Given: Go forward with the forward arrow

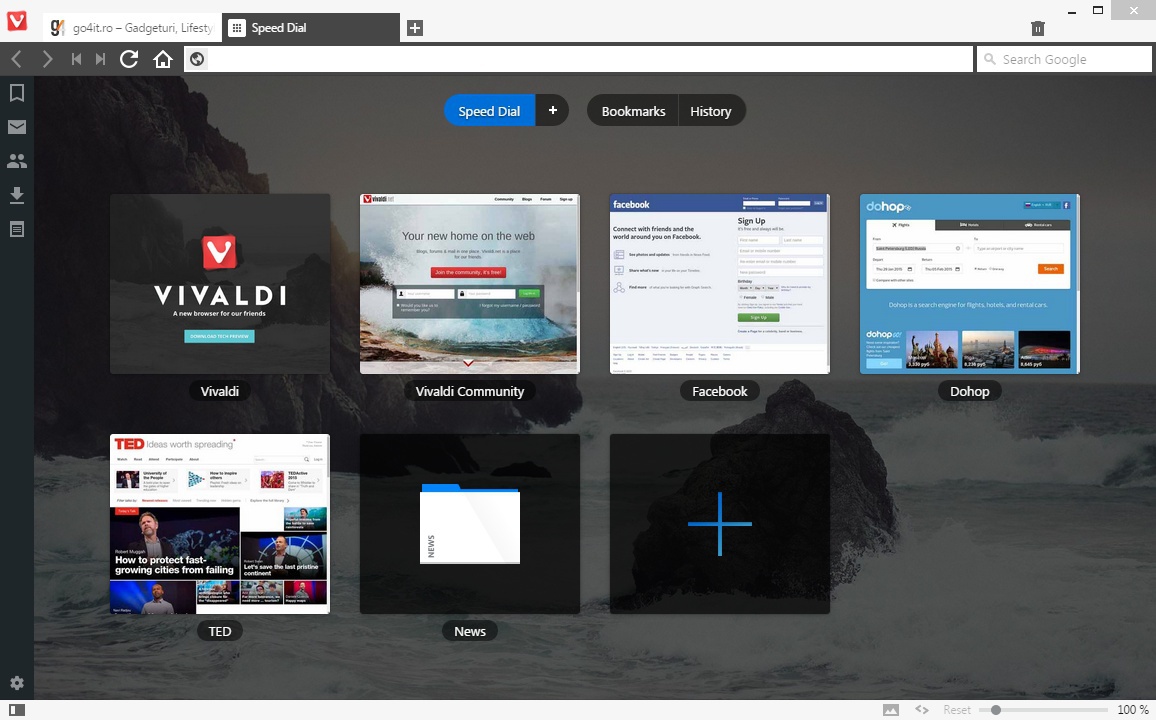Looking at the screenshot, I should tap(47, 59).
